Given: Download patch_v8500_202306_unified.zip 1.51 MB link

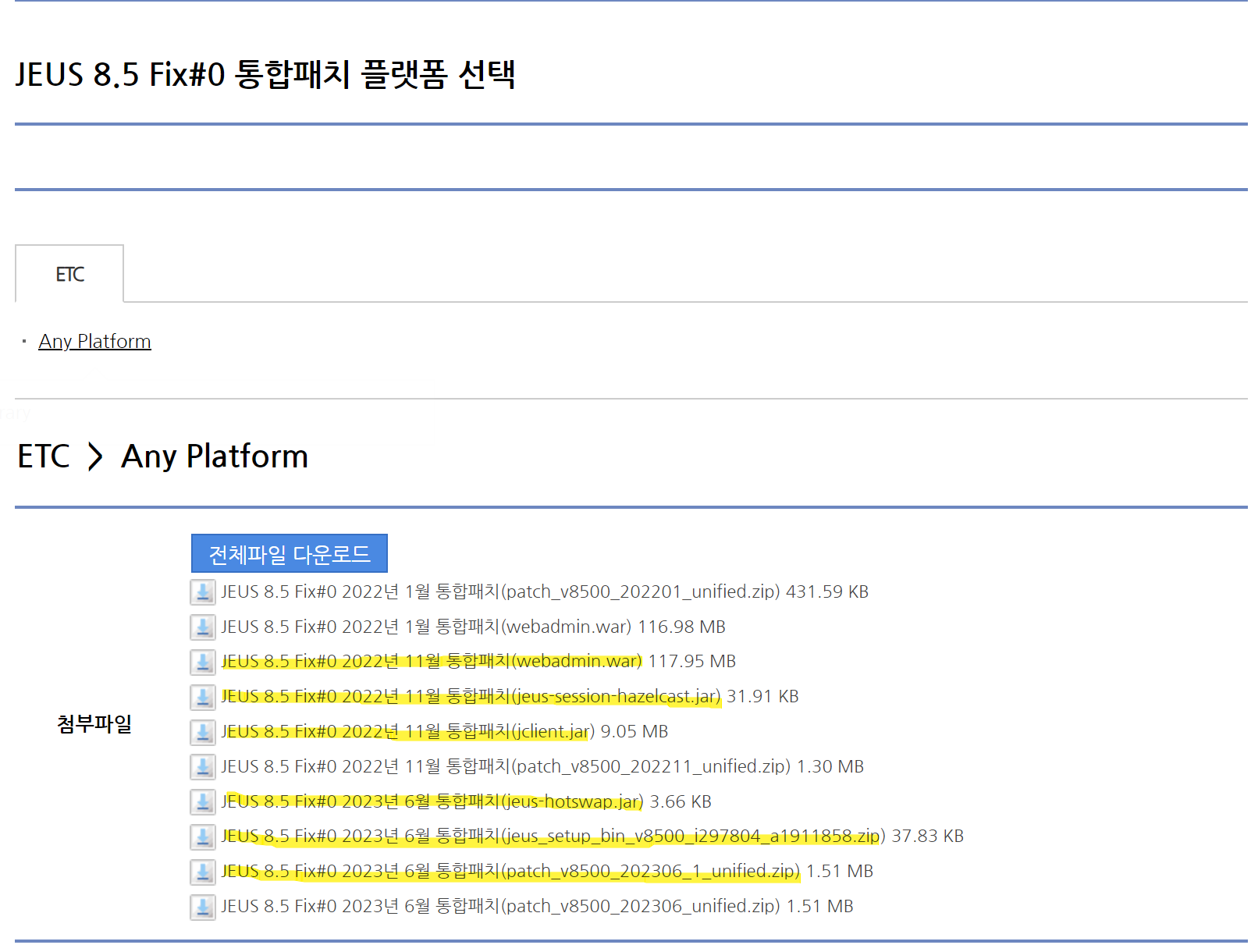Looking at the screenshot, I should [x=537, y=907].
